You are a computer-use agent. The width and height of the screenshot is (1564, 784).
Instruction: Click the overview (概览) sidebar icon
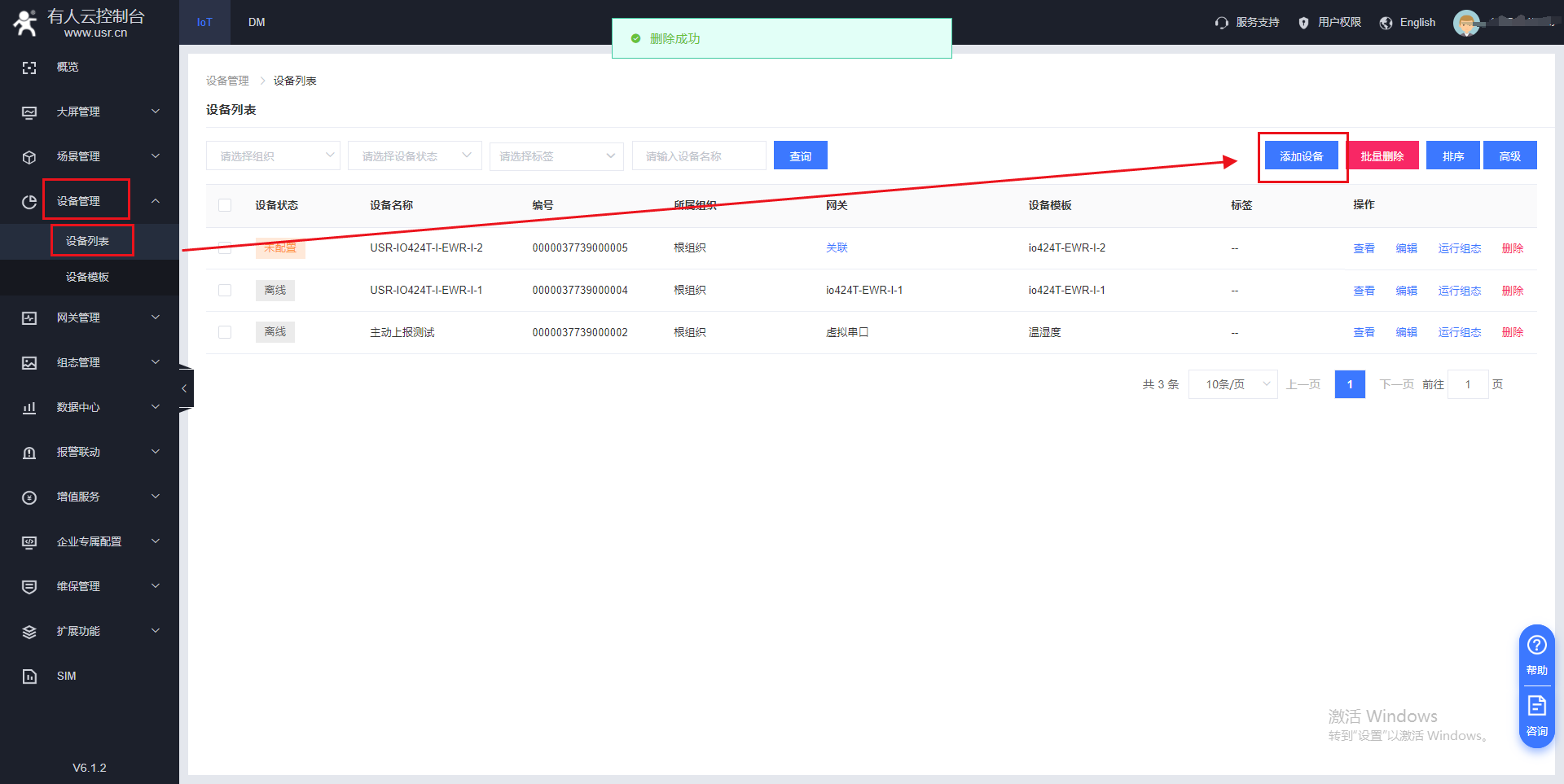tap(29, 68)
